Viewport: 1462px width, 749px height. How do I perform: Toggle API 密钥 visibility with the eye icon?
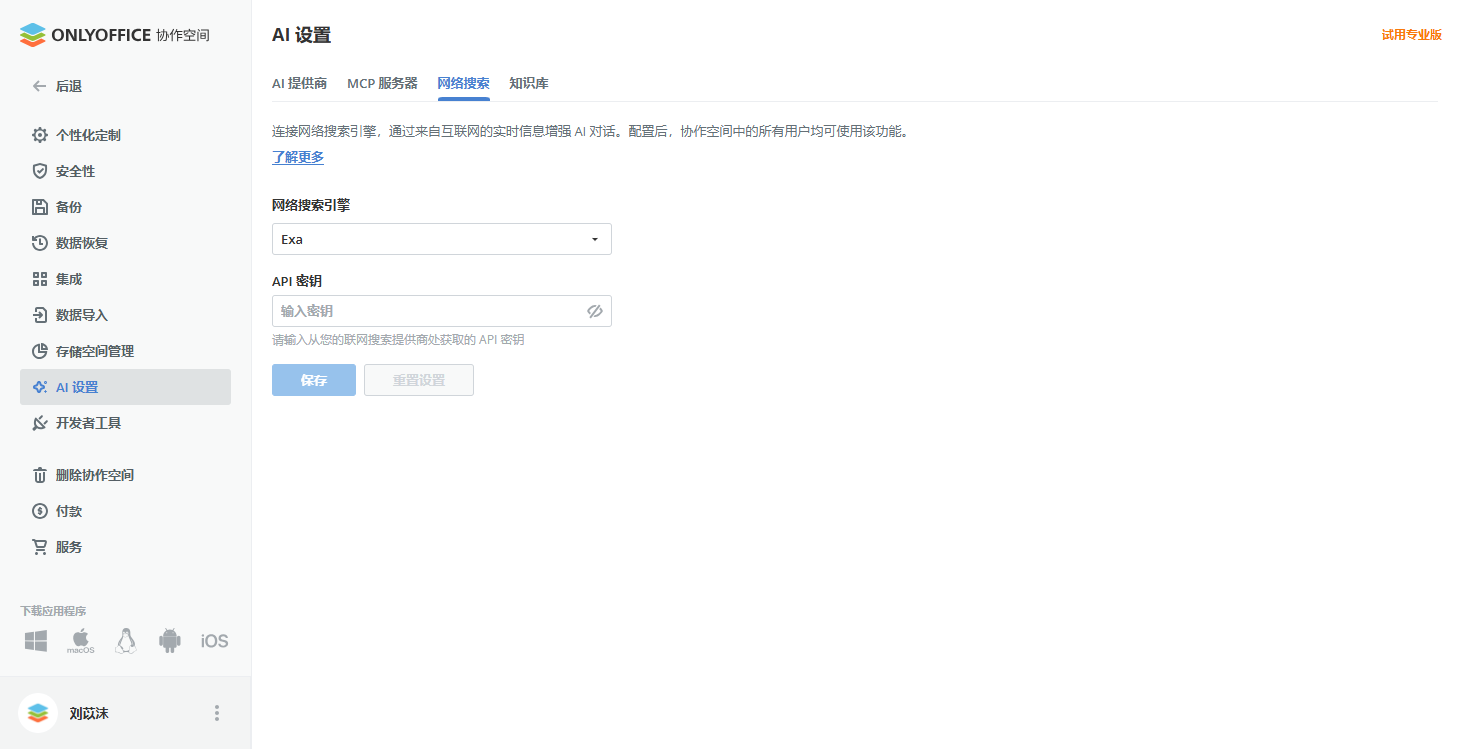pos(595,311)
